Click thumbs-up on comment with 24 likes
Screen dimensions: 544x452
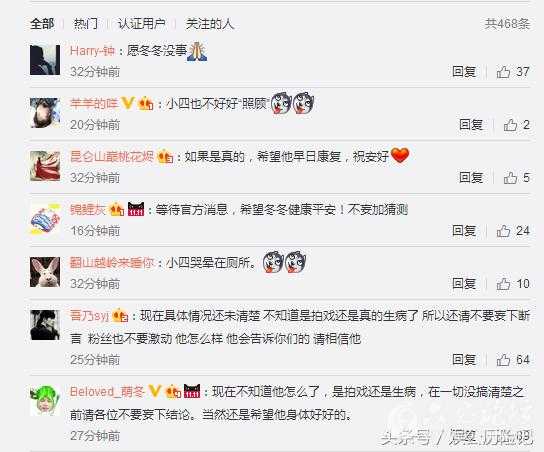click(x=503, y=231)
